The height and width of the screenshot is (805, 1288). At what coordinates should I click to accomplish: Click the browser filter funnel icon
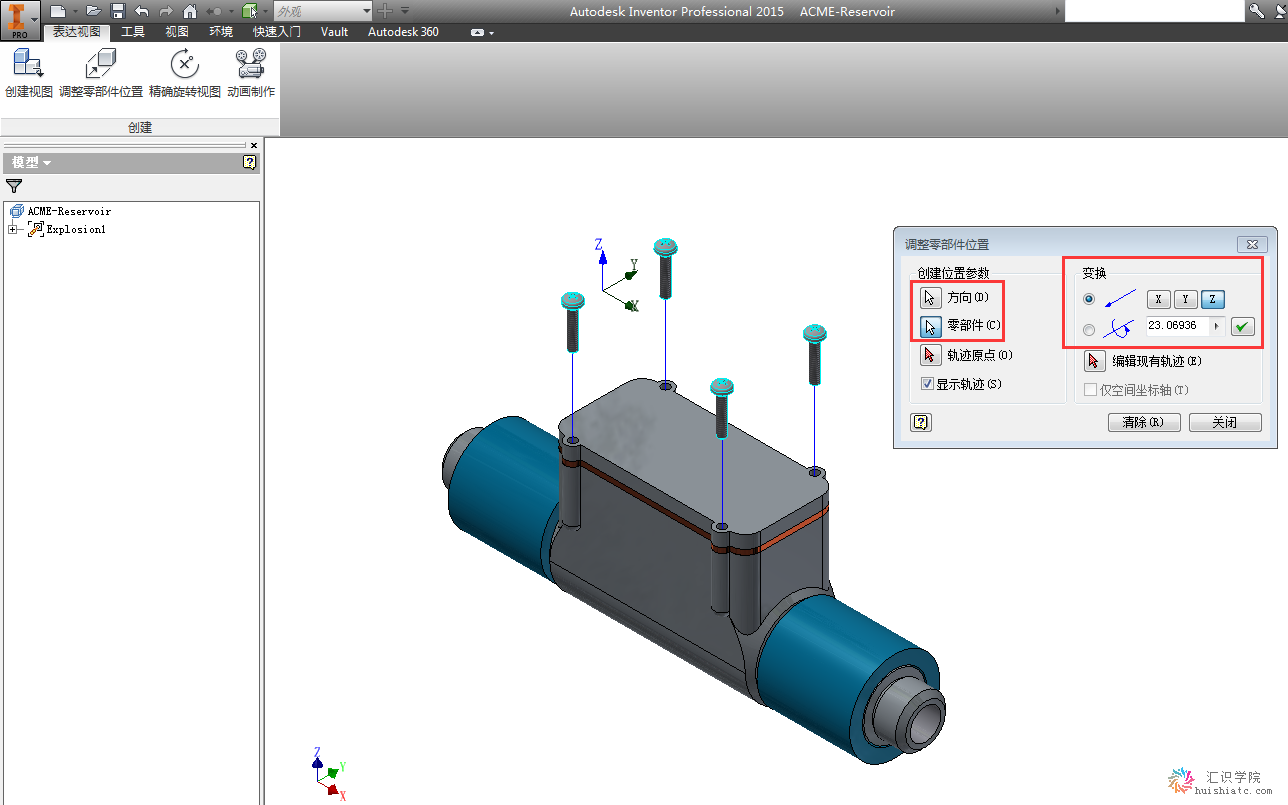[14, 186]
